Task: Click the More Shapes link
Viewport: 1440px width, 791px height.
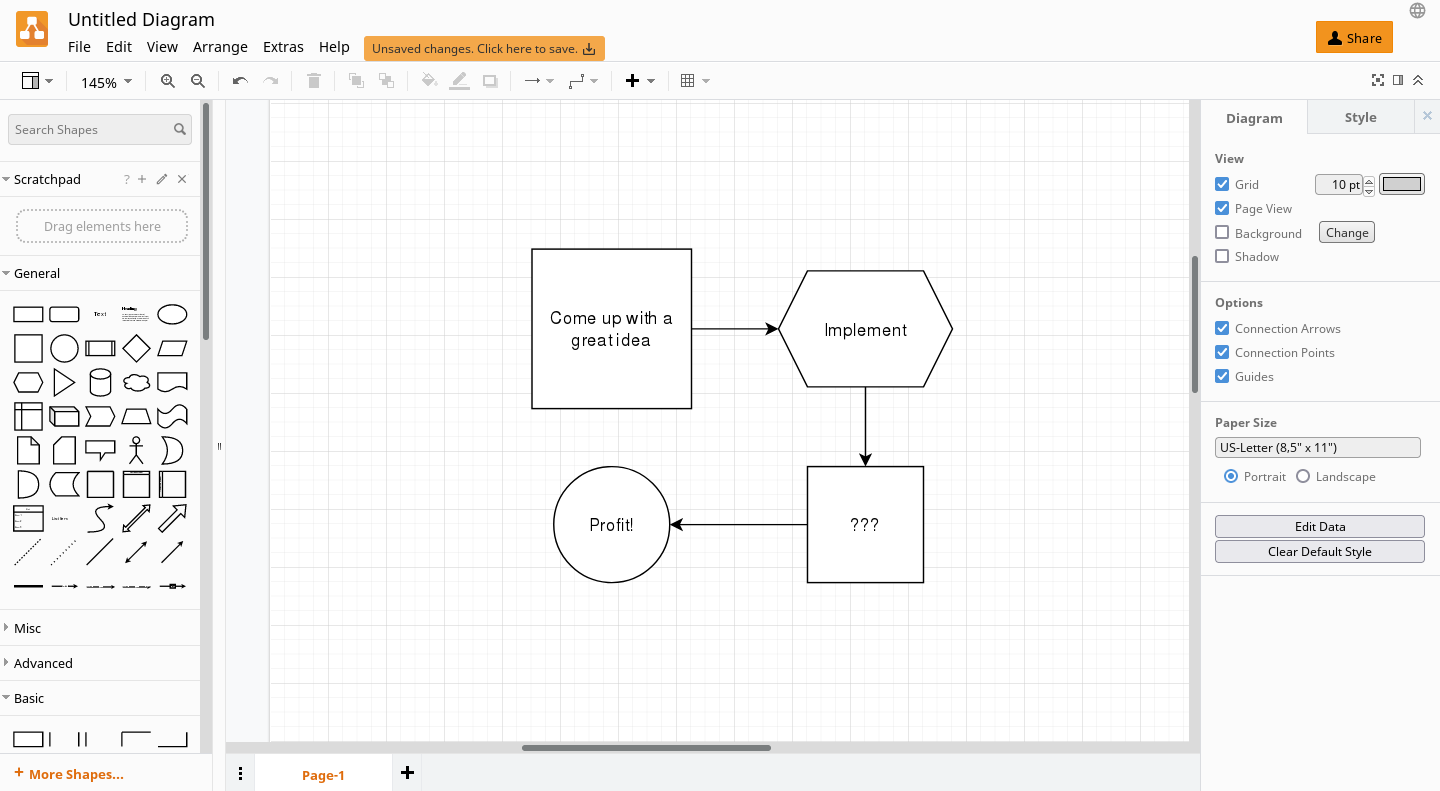Action: coord(68,773)
